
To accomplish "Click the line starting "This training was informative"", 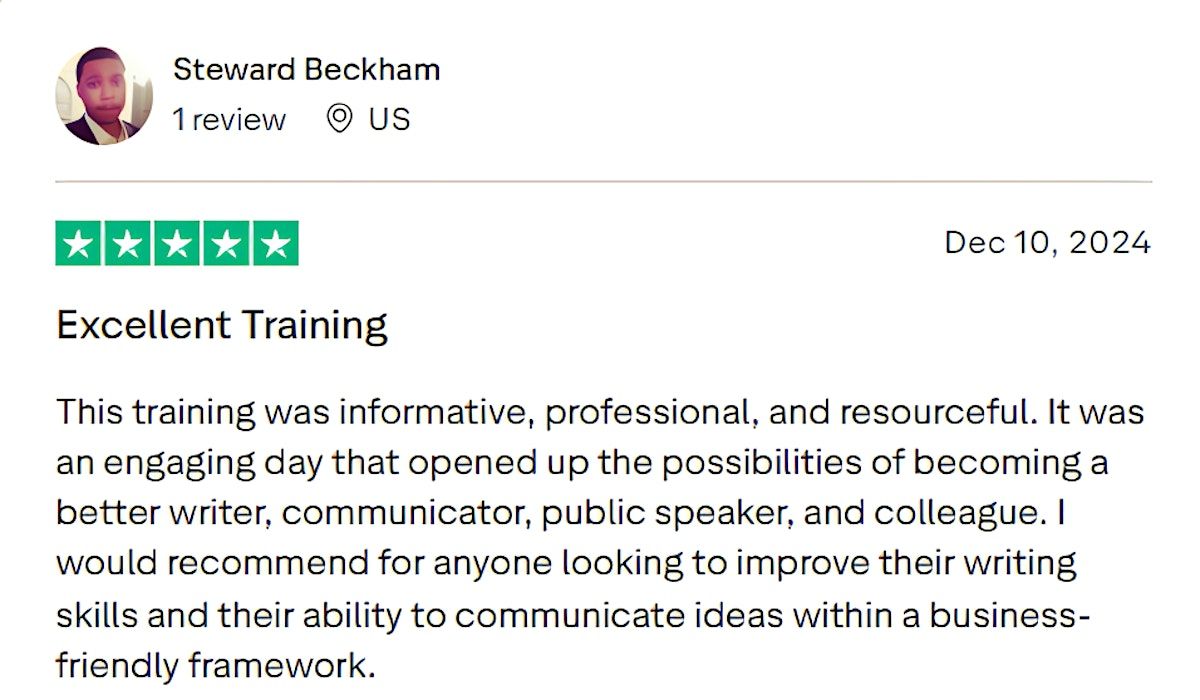I will [x=600, y=412].
